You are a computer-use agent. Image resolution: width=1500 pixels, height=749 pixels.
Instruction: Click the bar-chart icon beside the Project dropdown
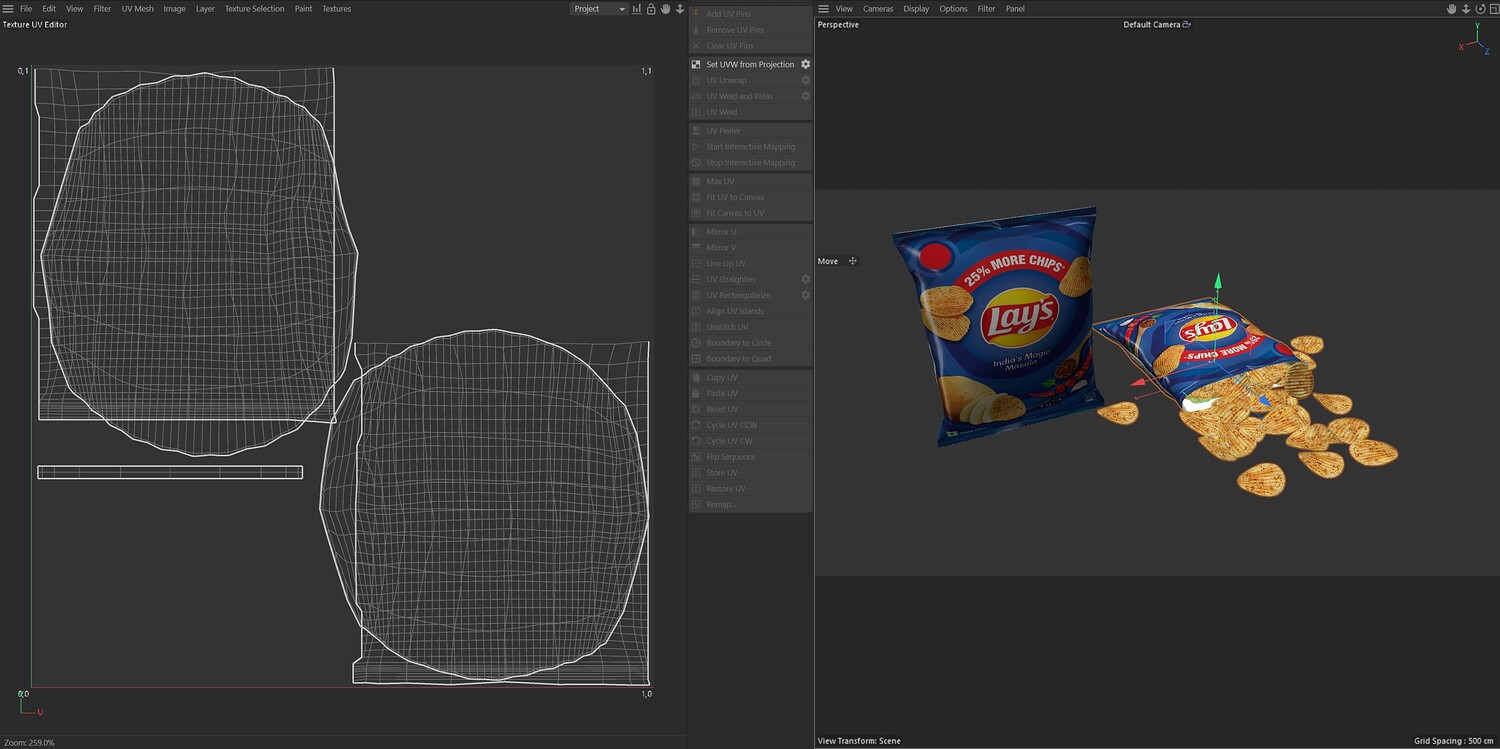coord(637,9)
